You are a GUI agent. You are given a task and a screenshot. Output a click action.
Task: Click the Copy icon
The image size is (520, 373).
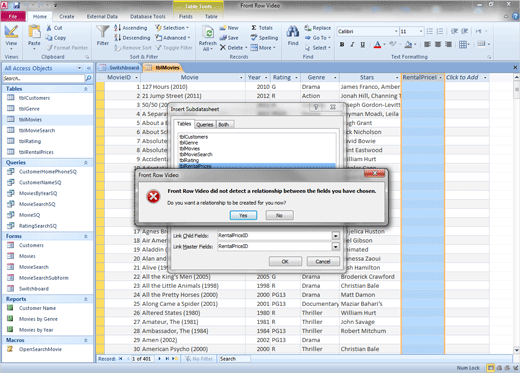[x=49, y=38]
